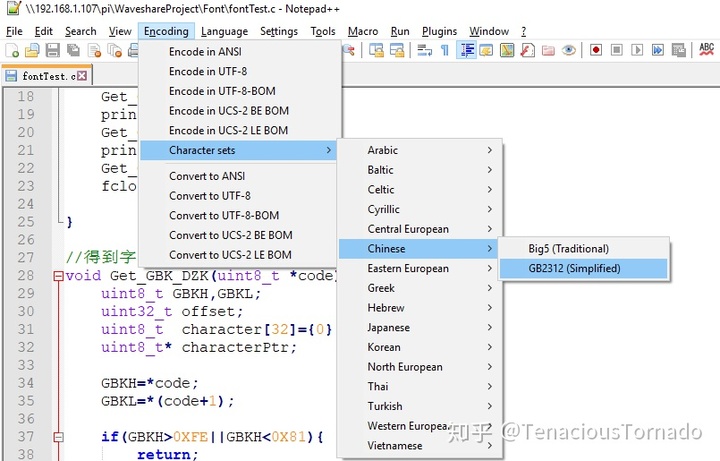This screenshot has width=720, height=461.
Task: Open the Search menu
Action: [x=81, y=31]
